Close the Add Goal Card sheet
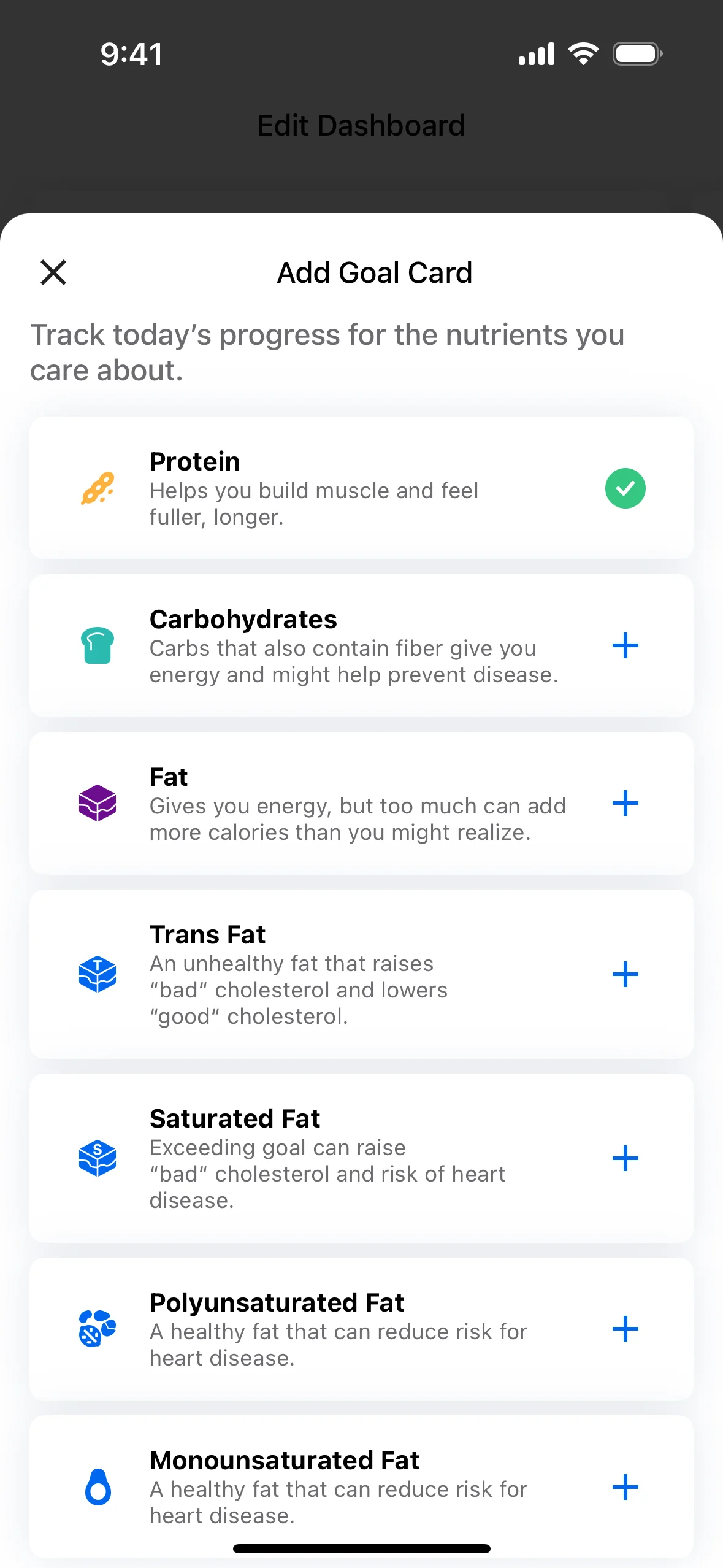The image size is (723, 1568). (53, 272)
